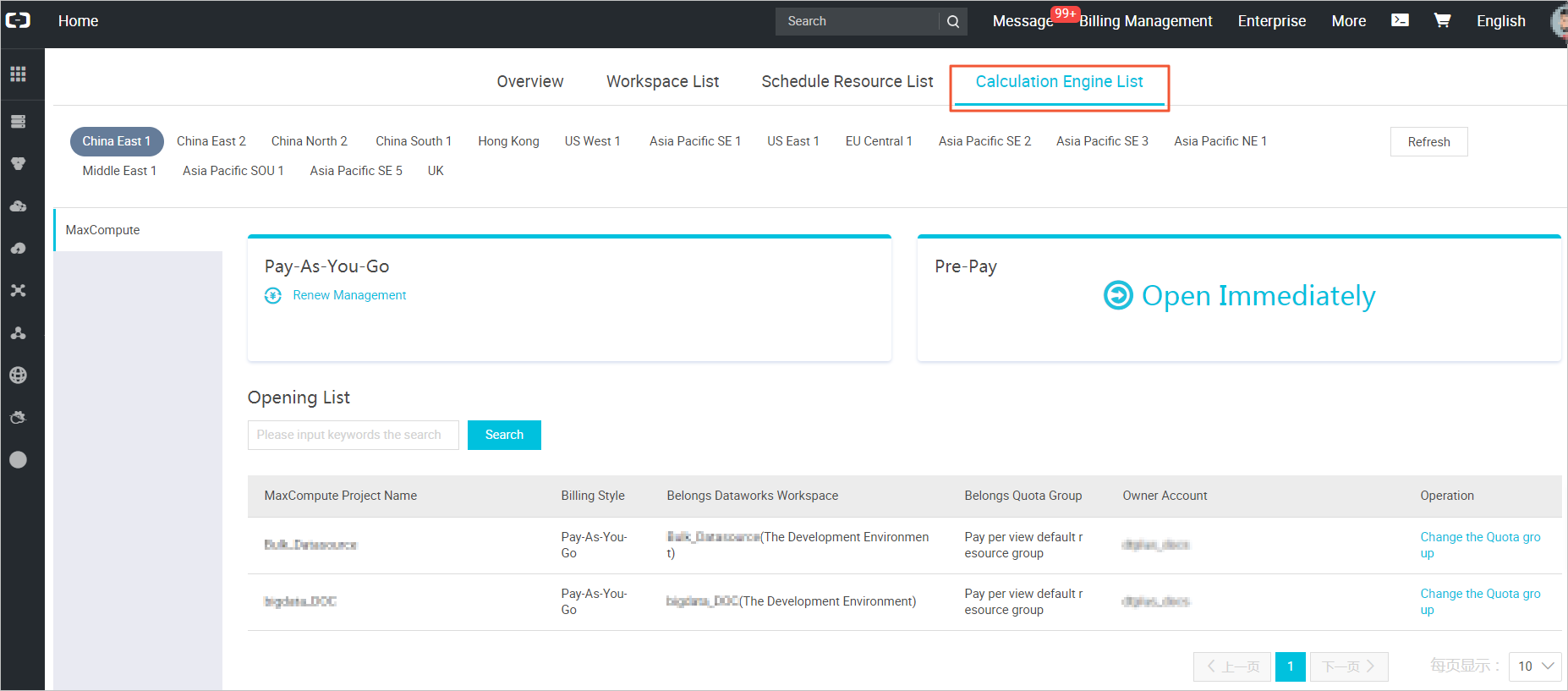This screenshot has height=691, width=1568.
Task: Click the magnifier icon in top search bar
Action: point(953,22)
